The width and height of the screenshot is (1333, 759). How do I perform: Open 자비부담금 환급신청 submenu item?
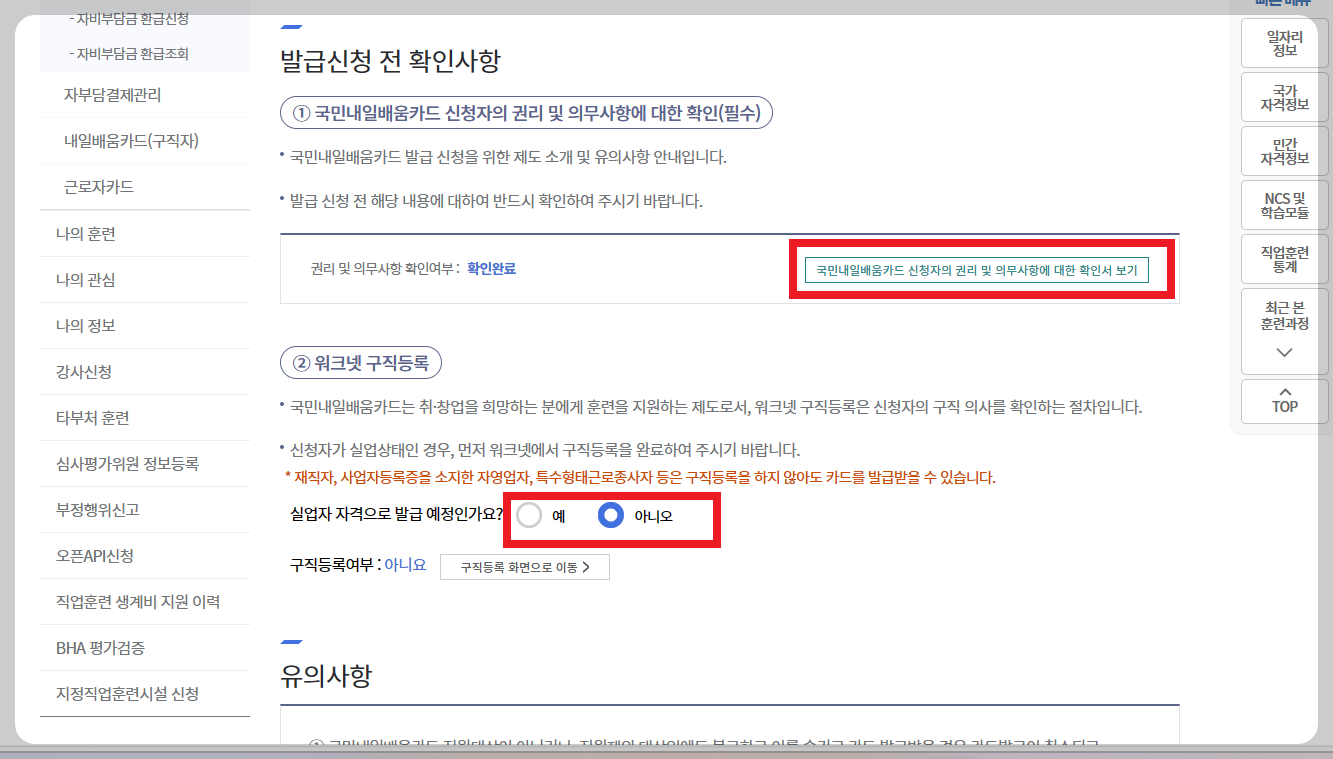coord(129,19)
